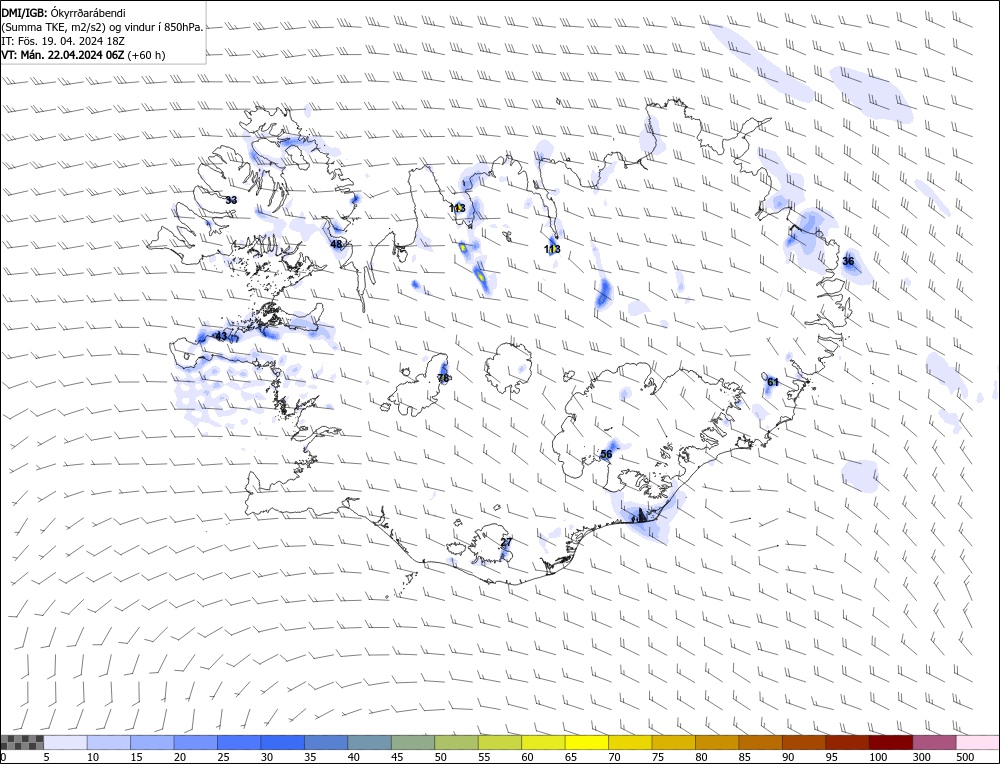Pick the legend swatch between 20 and 25
The height and width of the screenshot is (764, 1000).
coord(196,742)
